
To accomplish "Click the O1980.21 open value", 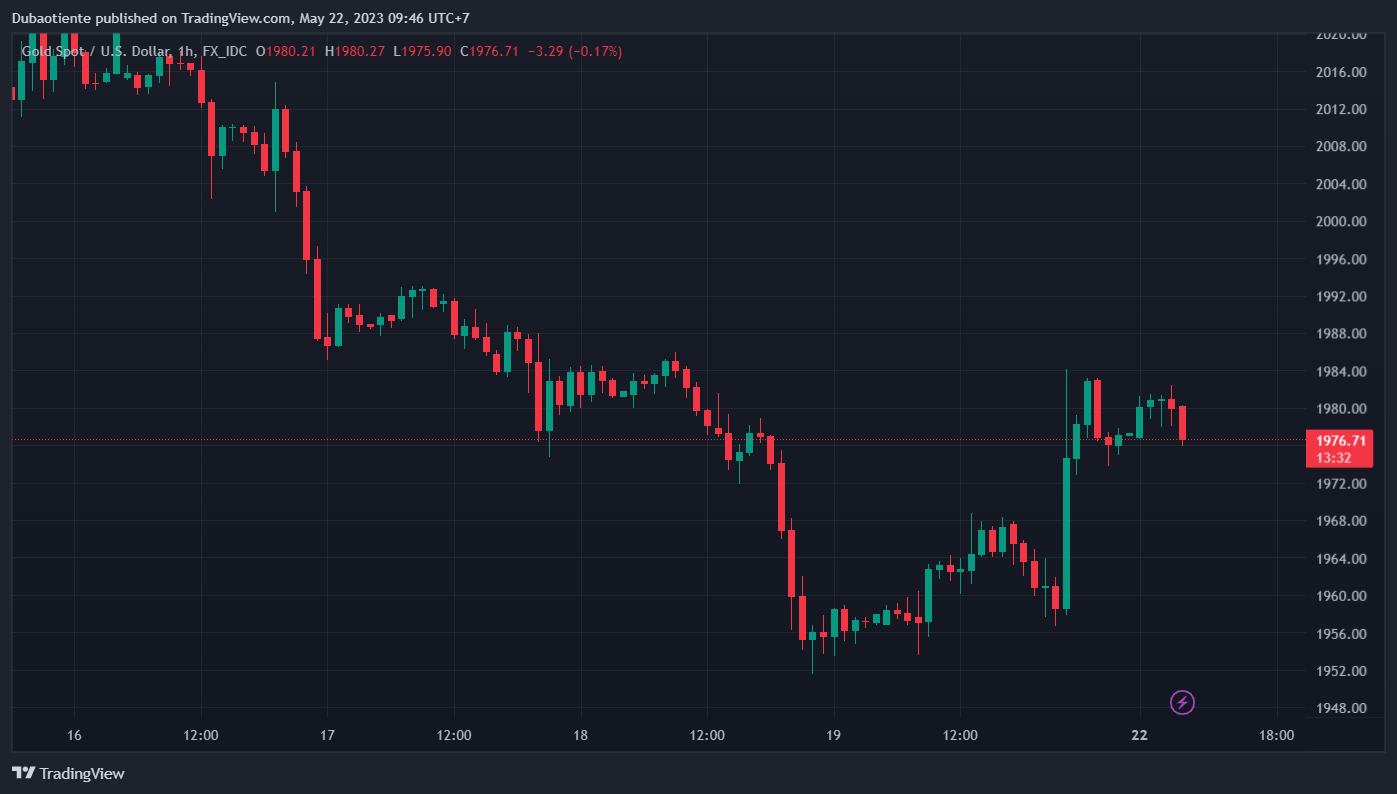I will click(x=286, y=51).
